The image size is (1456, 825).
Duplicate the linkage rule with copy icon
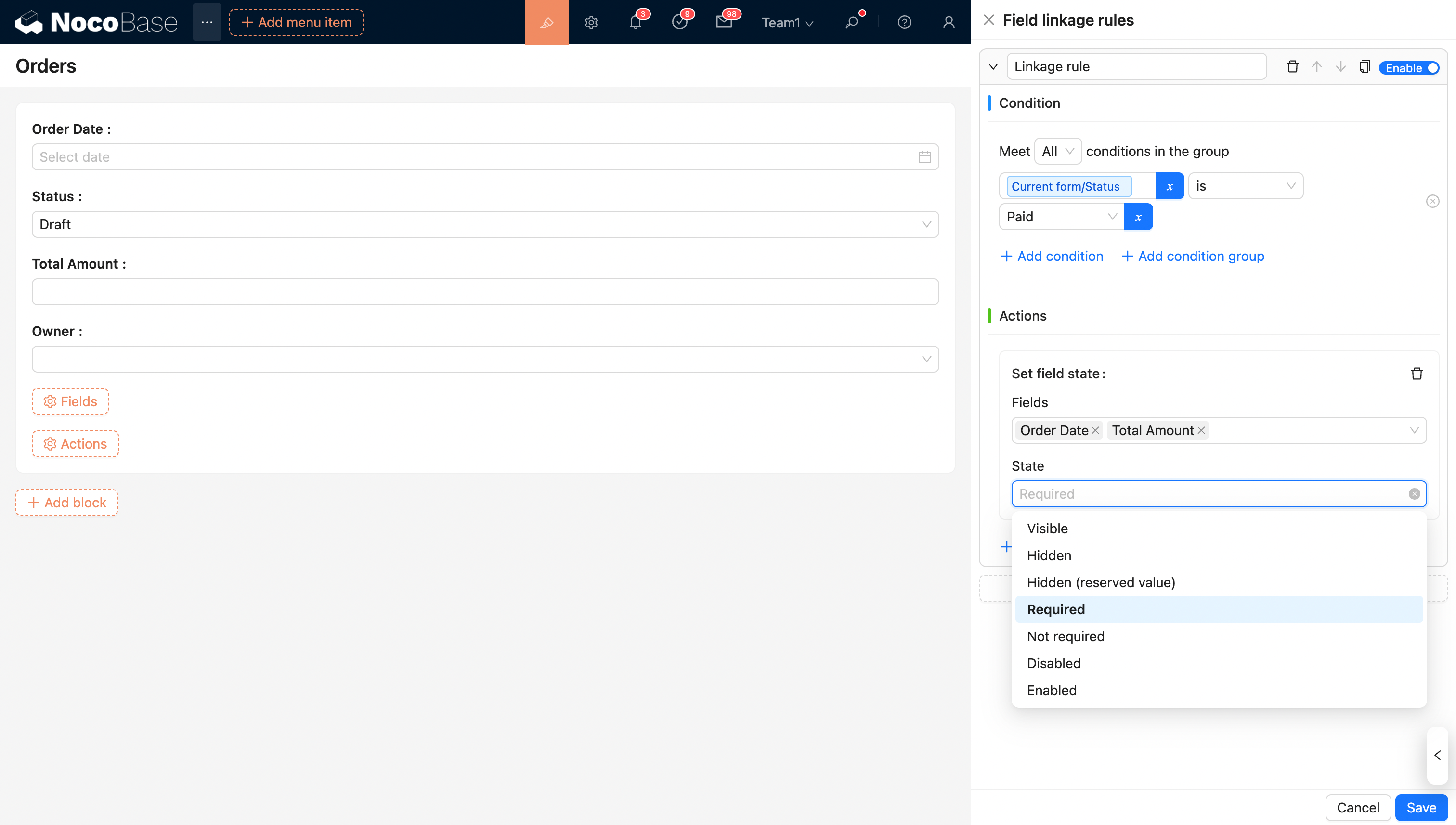(x=1365, y=67)
